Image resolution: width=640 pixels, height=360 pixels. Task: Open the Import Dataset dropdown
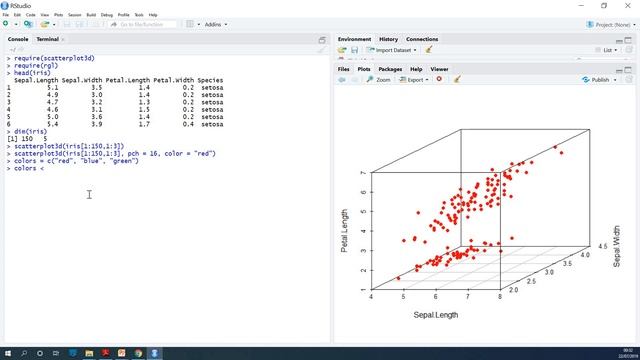pos(391,50)
